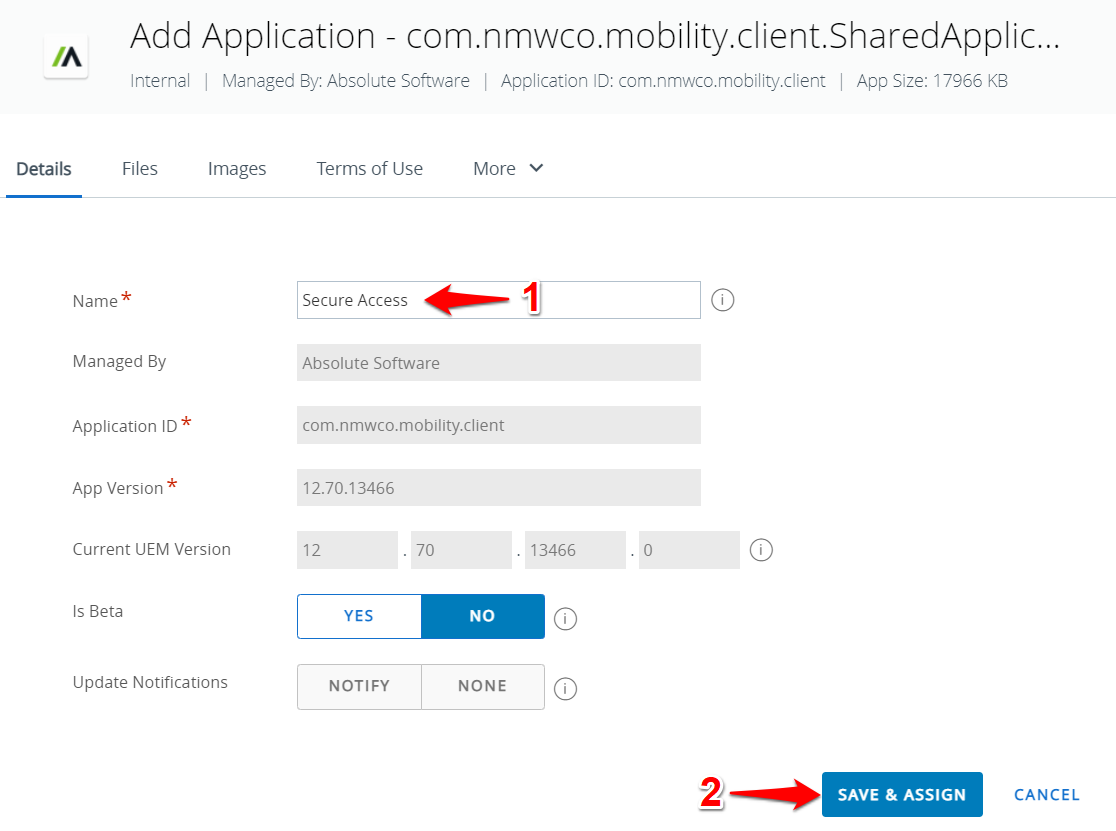The height and width of the screenshot is (831, 1116).
Task: Click the SAVE & ASSIGN button
Action: coord(902,795)
